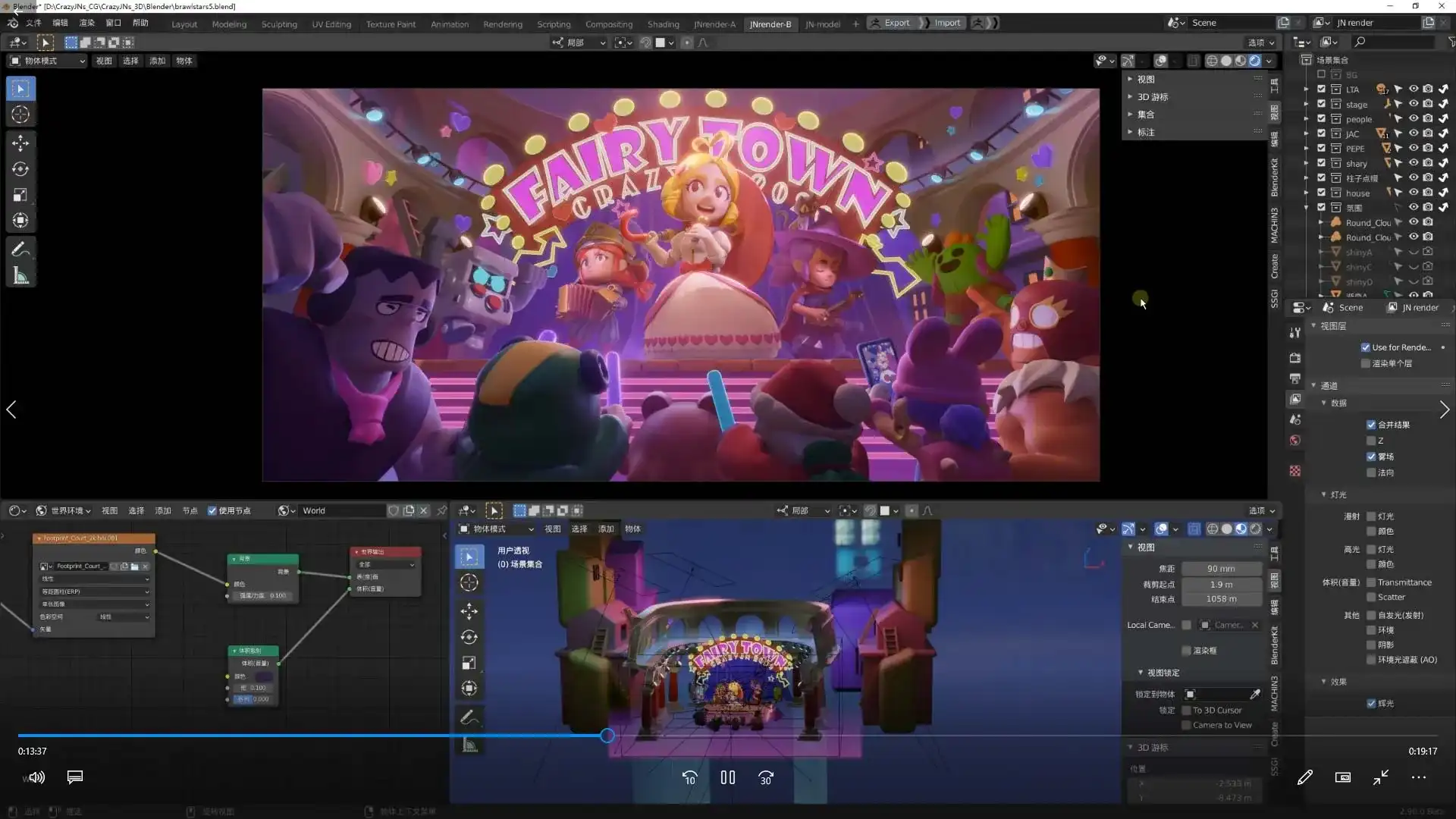The height and width of the screenshot is (819, 1456).
Task: Activate the Annotate pencil tool
Action: coord(20,249)
